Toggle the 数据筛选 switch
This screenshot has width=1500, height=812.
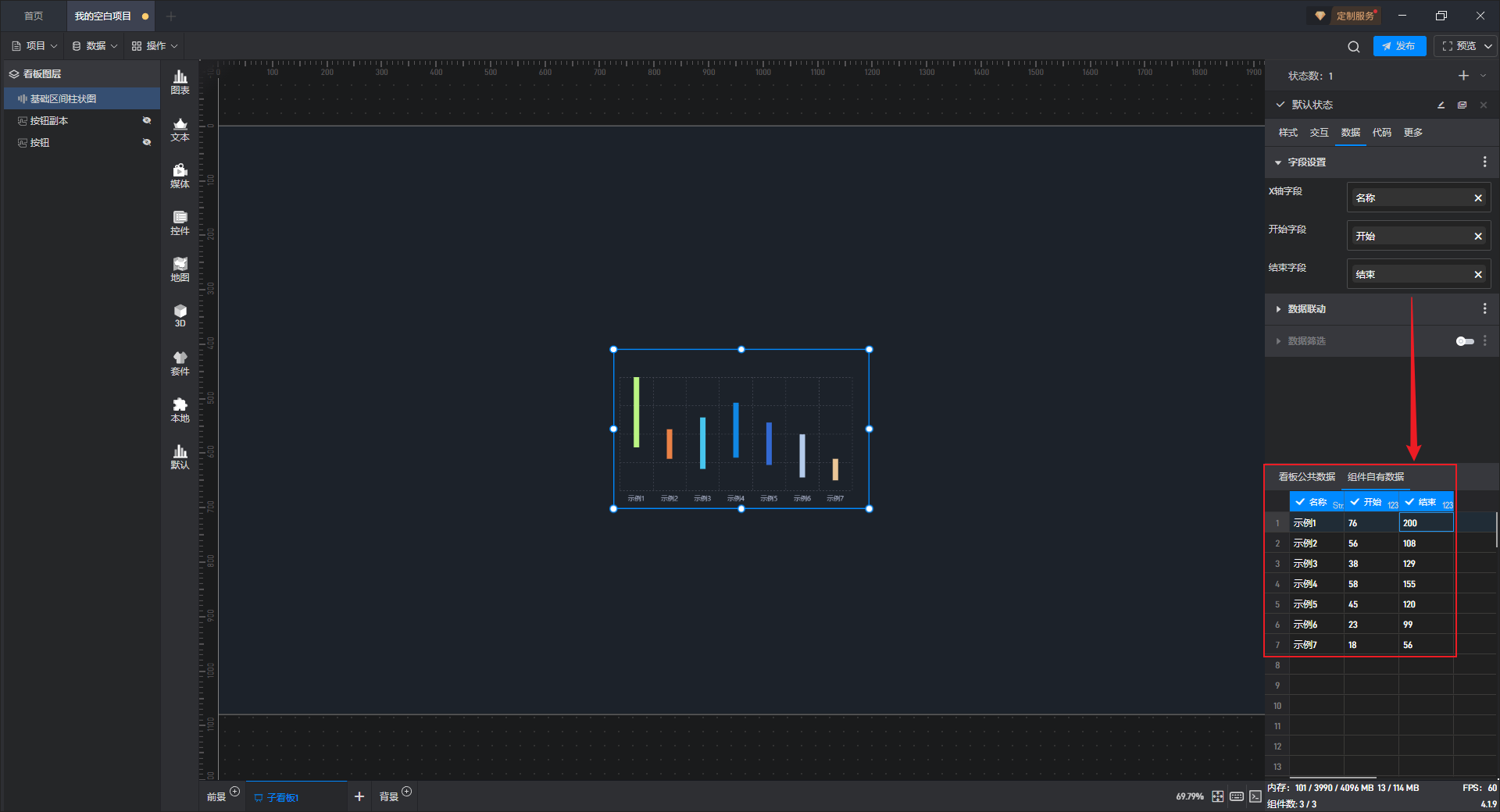pyautogui.click(x=1465, y=341)
